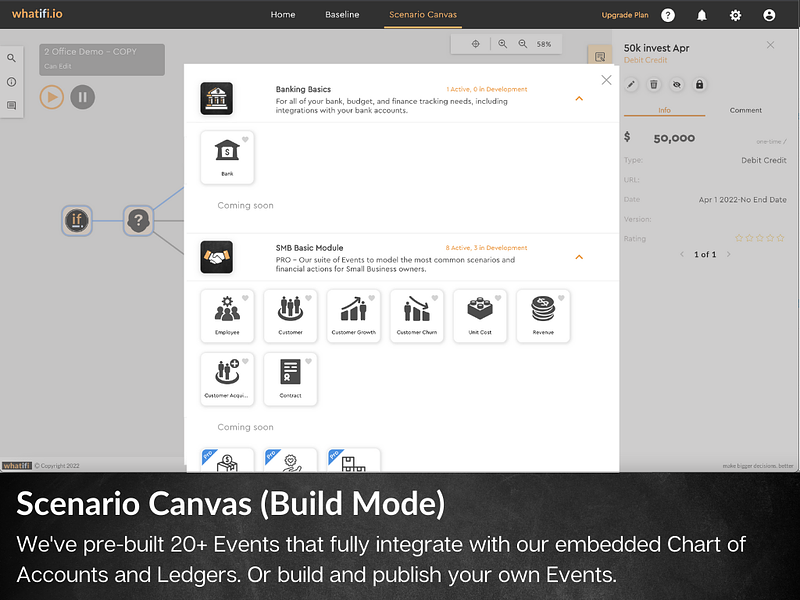800x600 pixels.
Task: Pick the Unit Cost event card
Action: point(480,316)
